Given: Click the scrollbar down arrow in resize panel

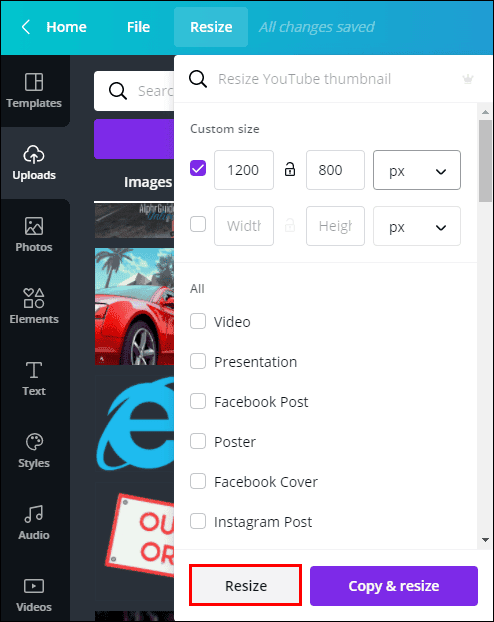Looking at the screenshot, I should 485,540.
